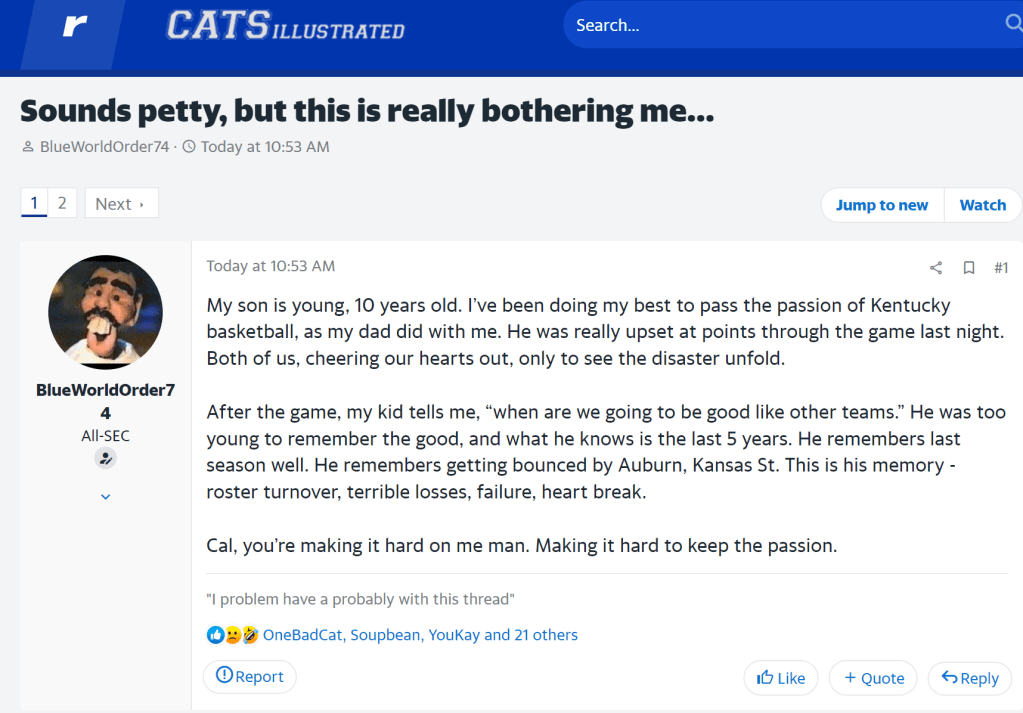Like the first post
This screenshot has width=1023, height=713.
[781, 678]
